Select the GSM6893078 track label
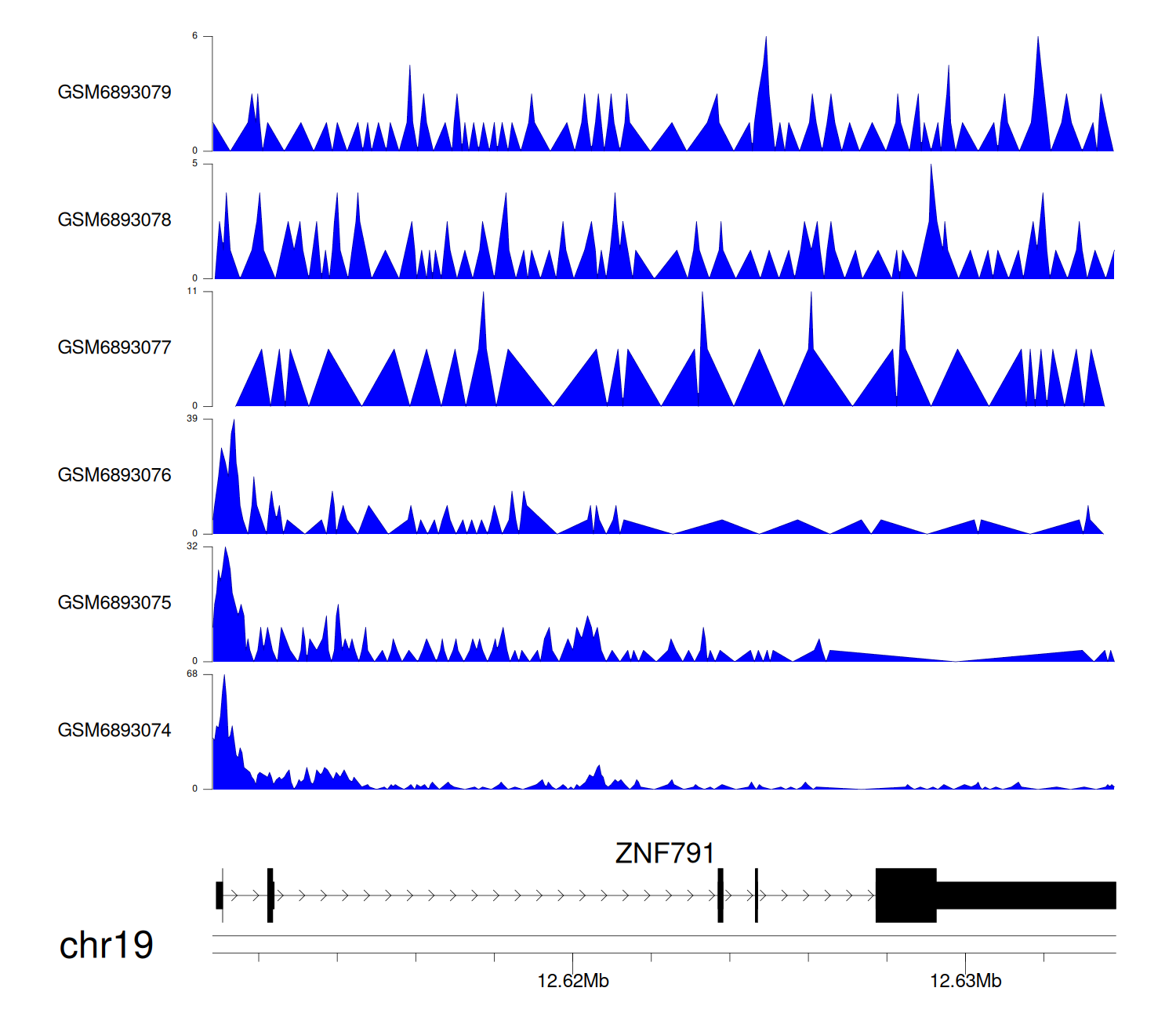The width and height of the screenshot is (1176, 1035). 114,220
